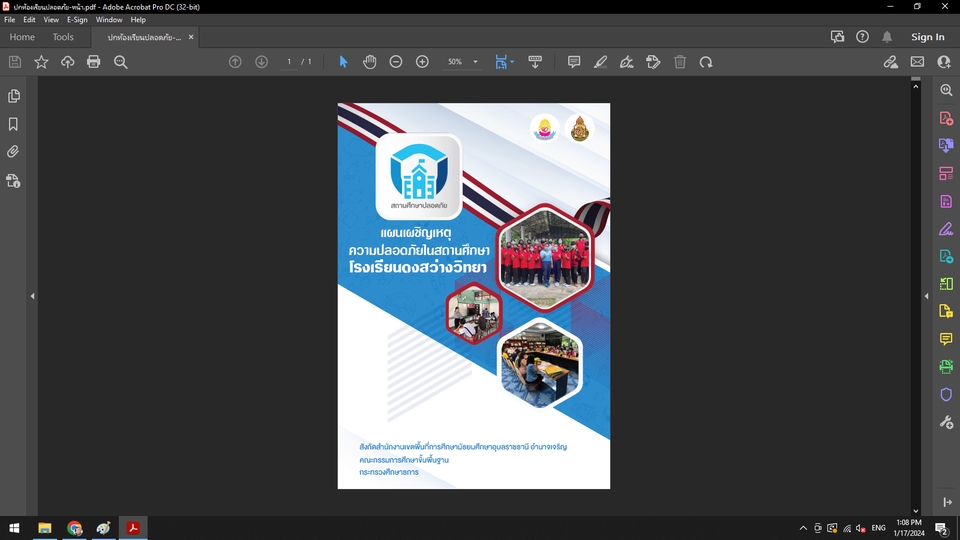This screenshot has width=960, height=540.
Task: Open the find text magnifier icon
Action: click(x=121, y=62)
